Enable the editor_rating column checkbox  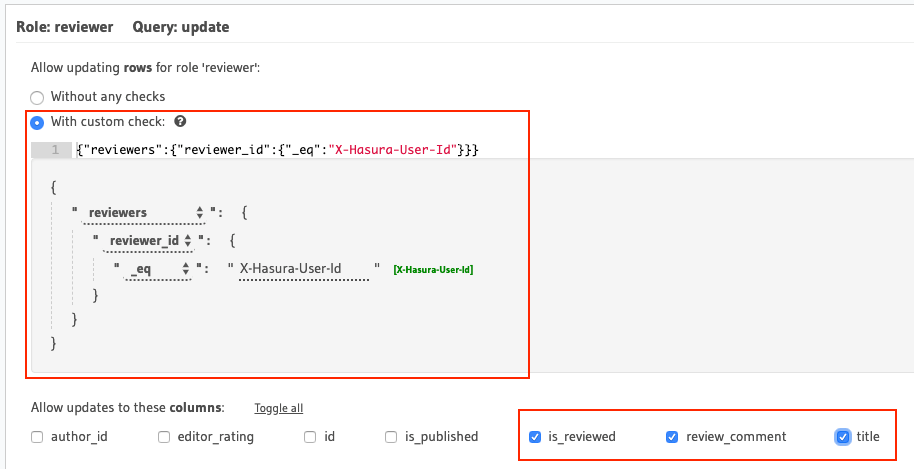point(164,437)
